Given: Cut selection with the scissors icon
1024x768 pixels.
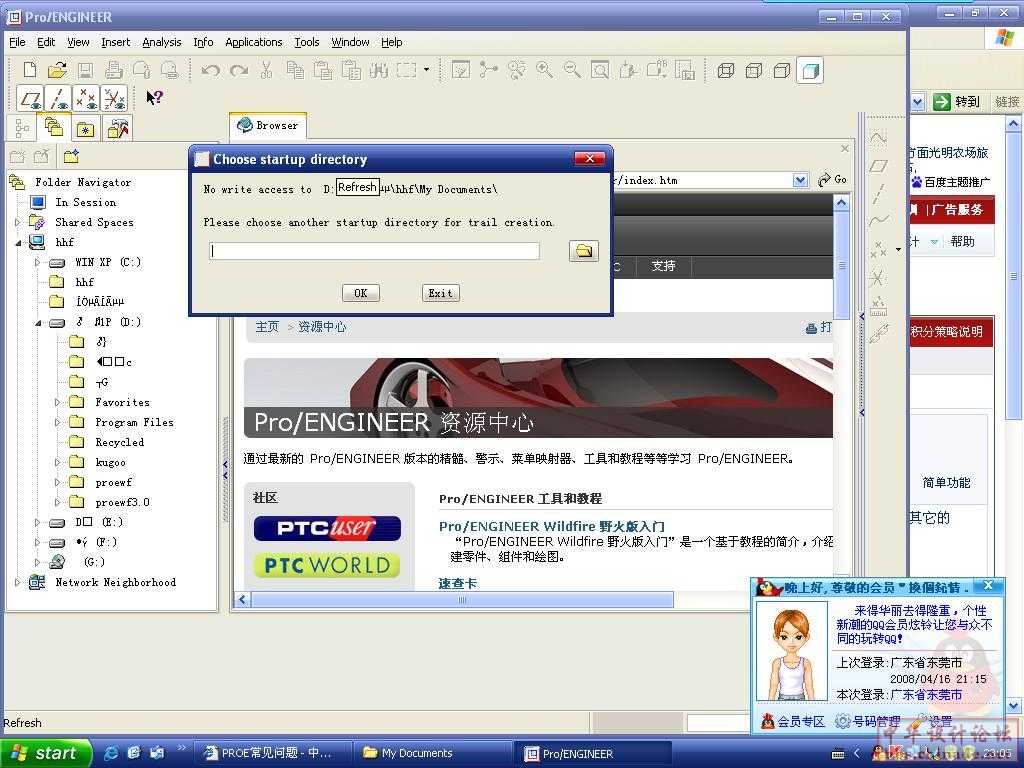Looking at the screenshot, I should click(266, 70).
